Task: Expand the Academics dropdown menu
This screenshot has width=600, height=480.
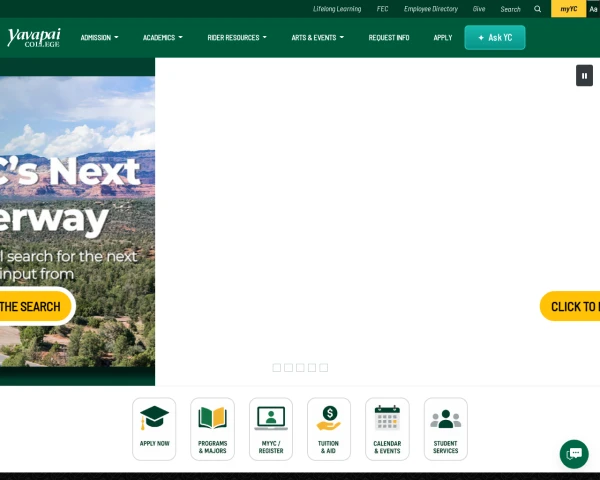Action: tap(163, 38)
